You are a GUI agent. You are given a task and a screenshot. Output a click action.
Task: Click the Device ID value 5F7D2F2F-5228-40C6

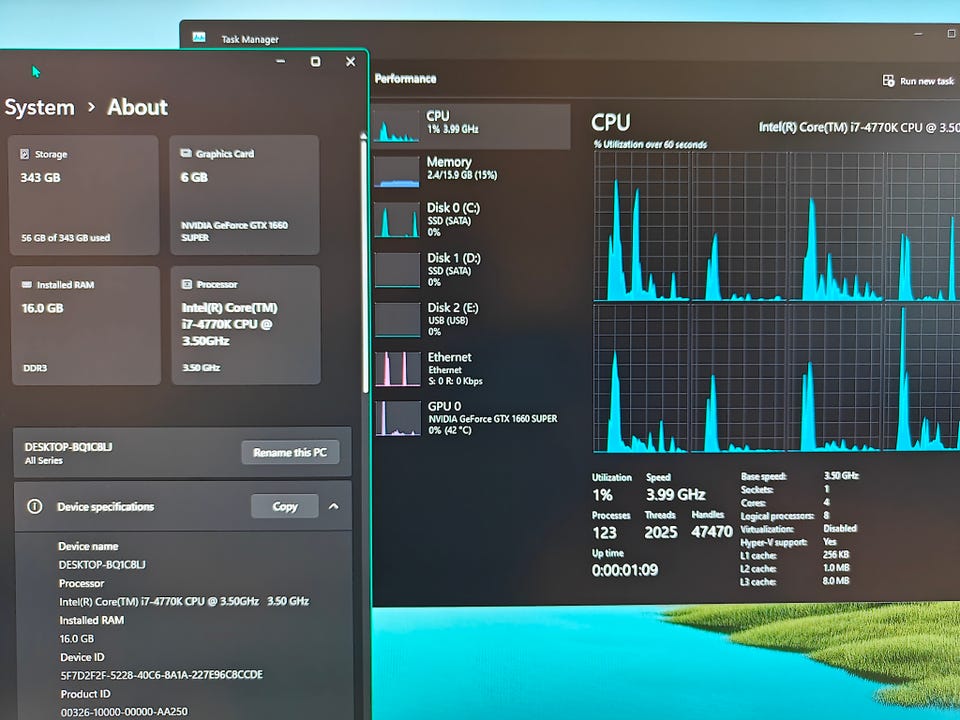(x=162, y=675)
